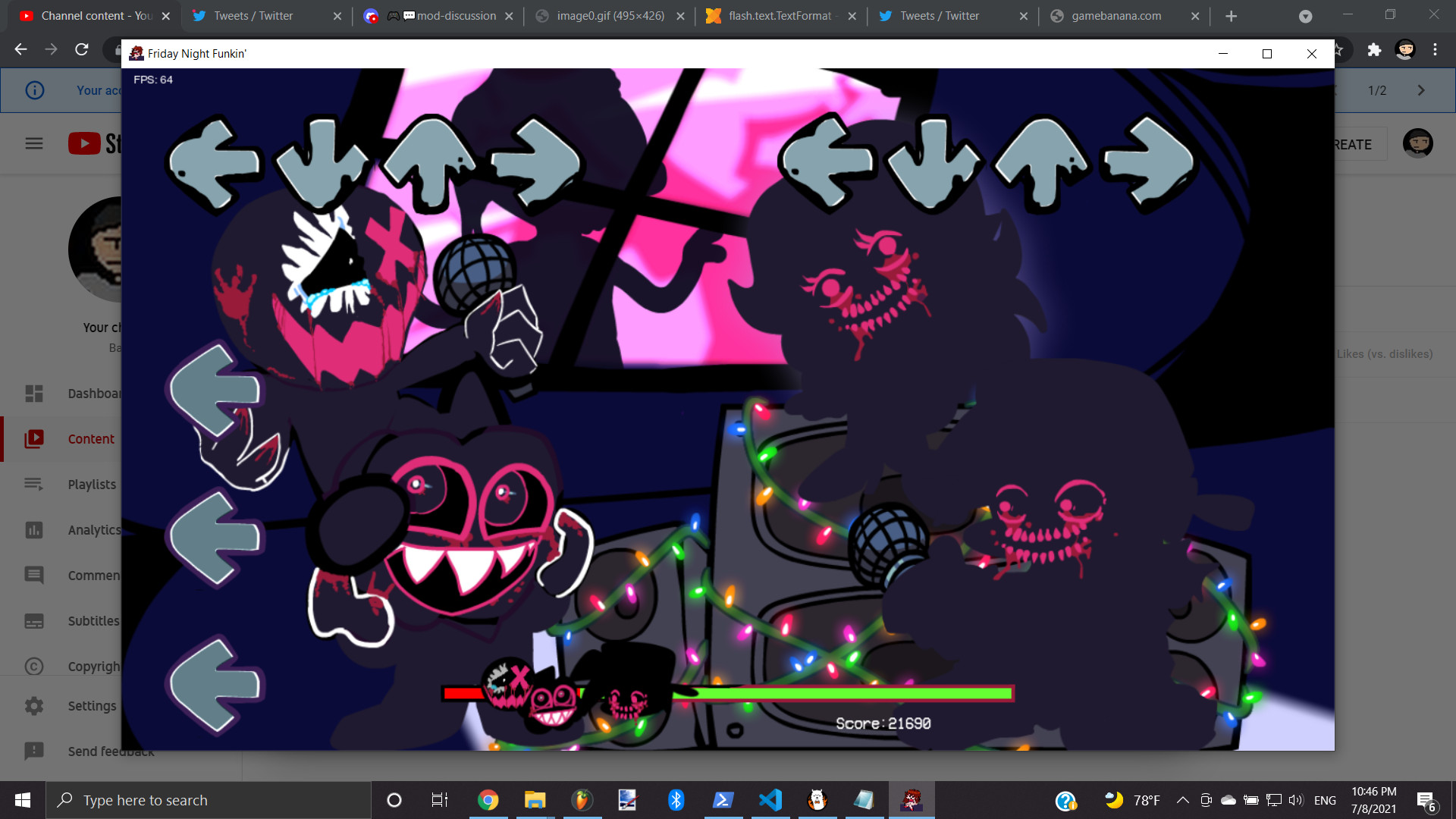Go back in browser history
Viewport: 1456px width, 819px height.
[20, 49]
